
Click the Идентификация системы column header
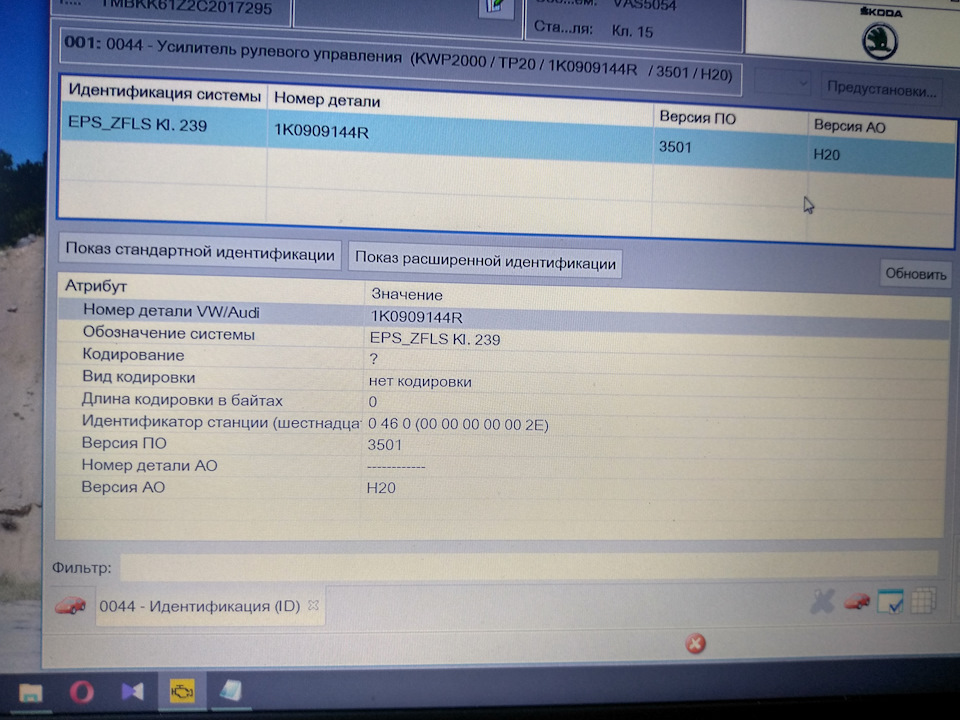[164, 94]
